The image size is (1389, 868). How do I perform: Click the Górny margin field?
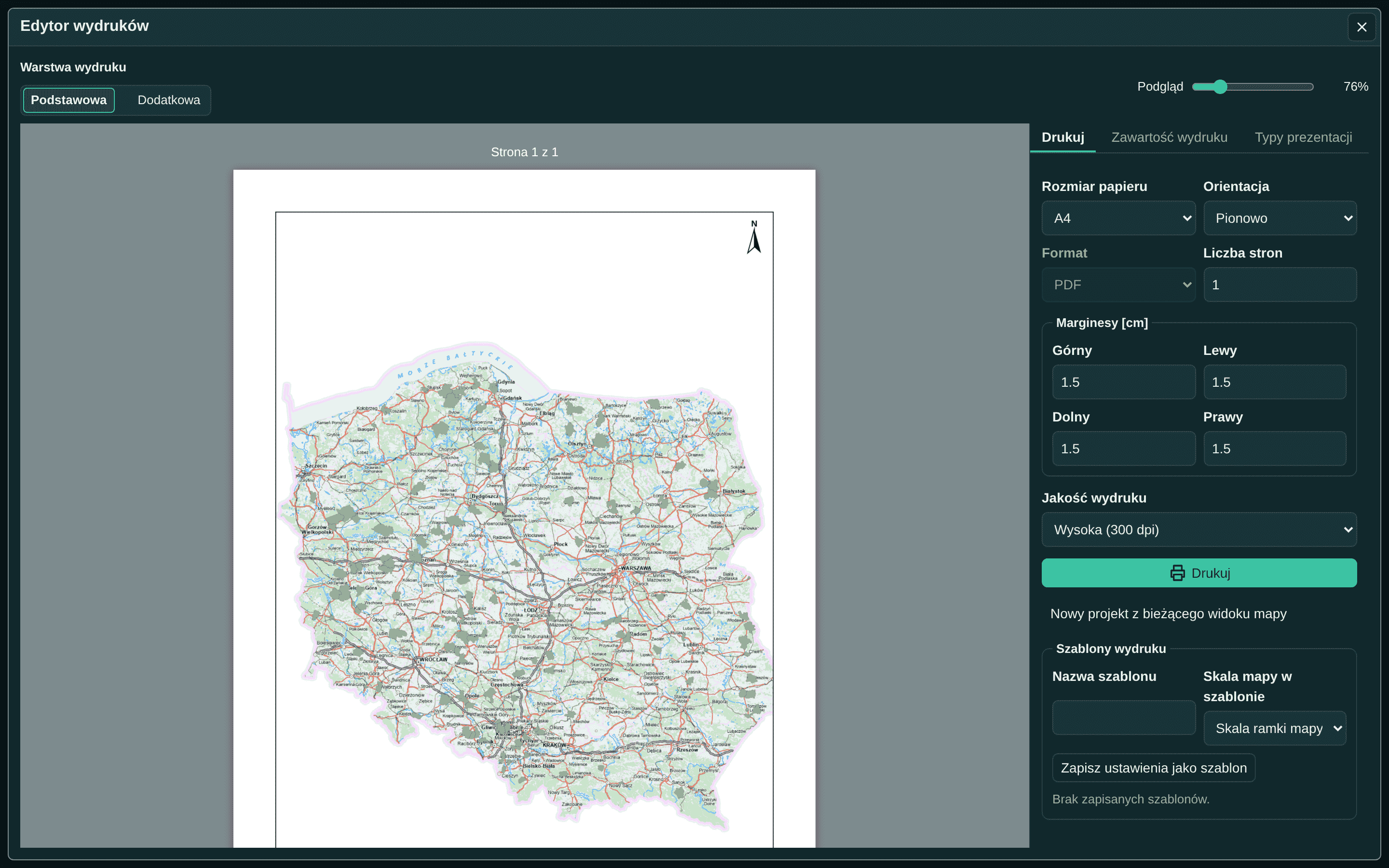1123,382
